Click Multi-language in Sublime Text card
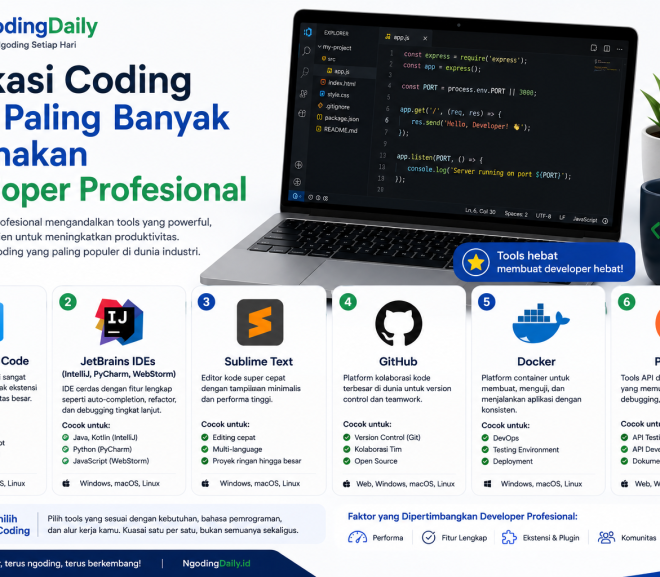Screen dimensions: 660x577 click(237, 449)
